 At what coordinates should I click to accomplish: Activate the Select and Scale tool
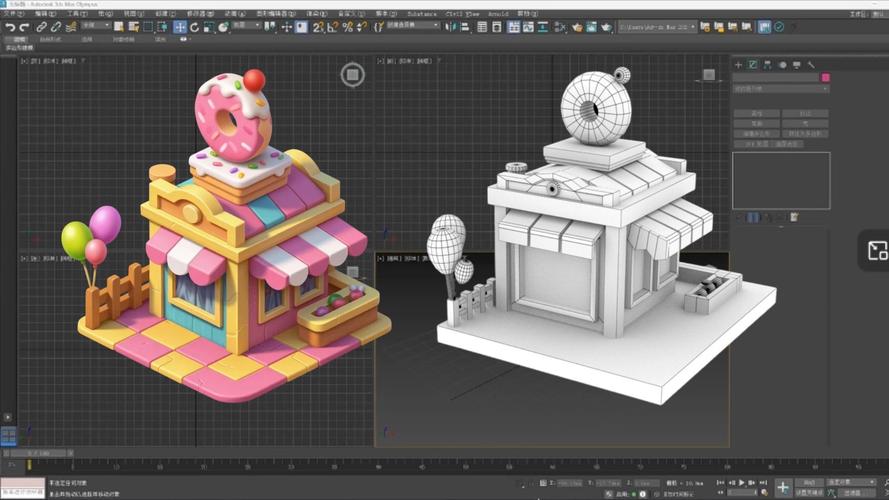coord(209,27)
